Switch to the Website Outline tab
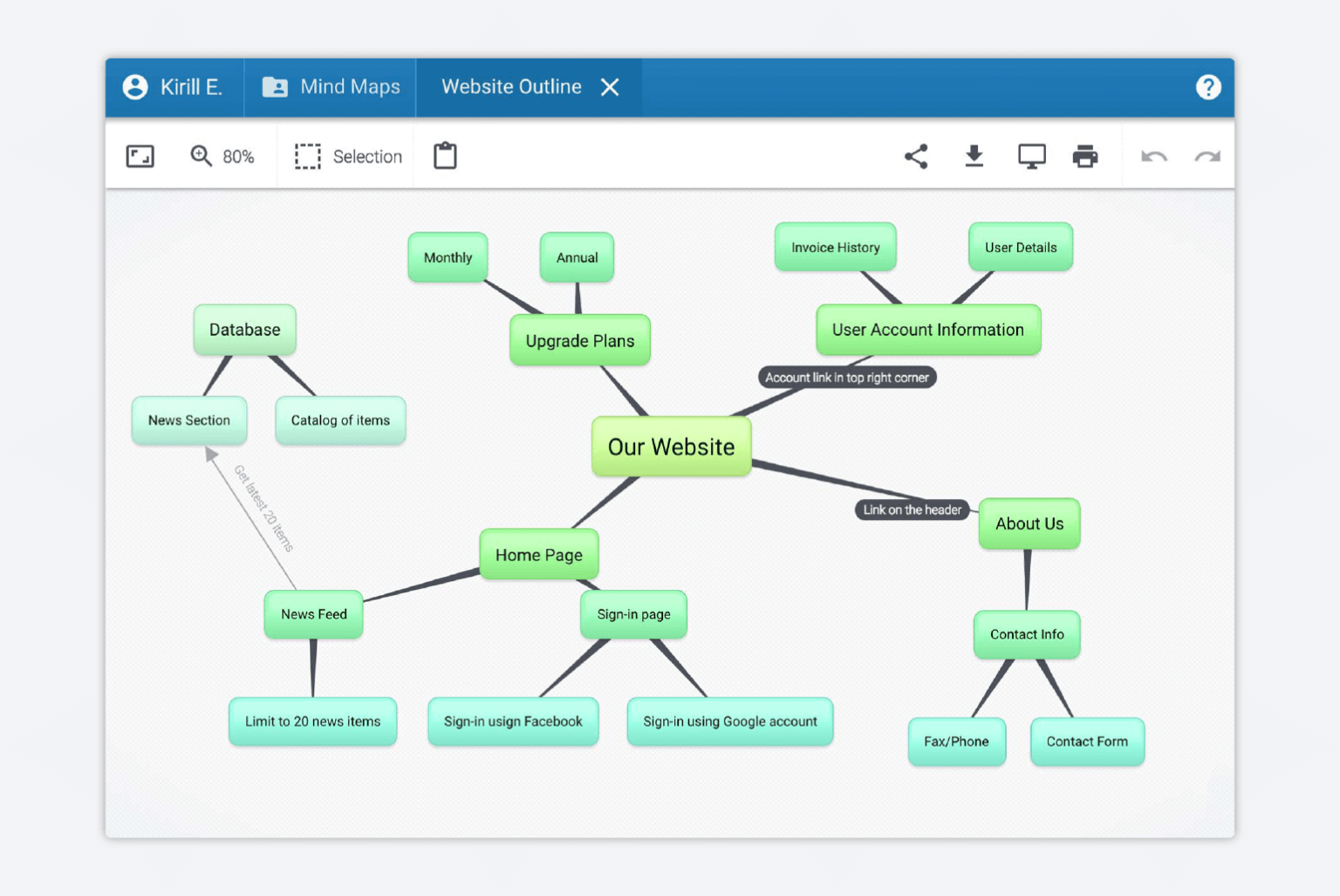Screen dimensions: 1340x896 pos(510,87)
